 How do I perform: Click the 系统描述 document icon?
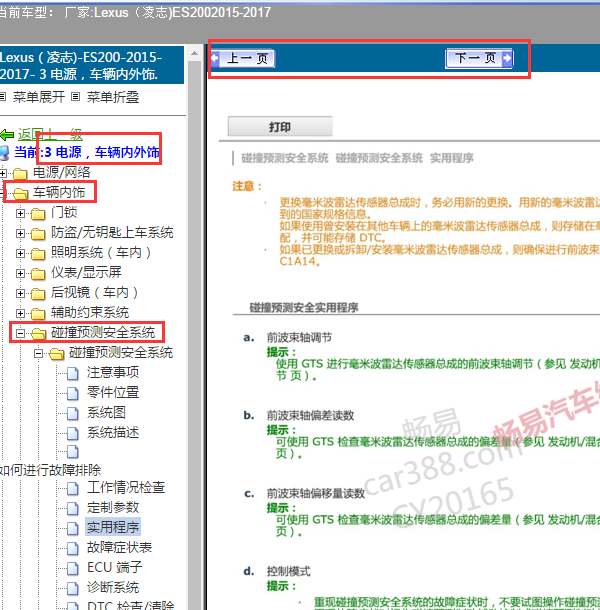72,433
